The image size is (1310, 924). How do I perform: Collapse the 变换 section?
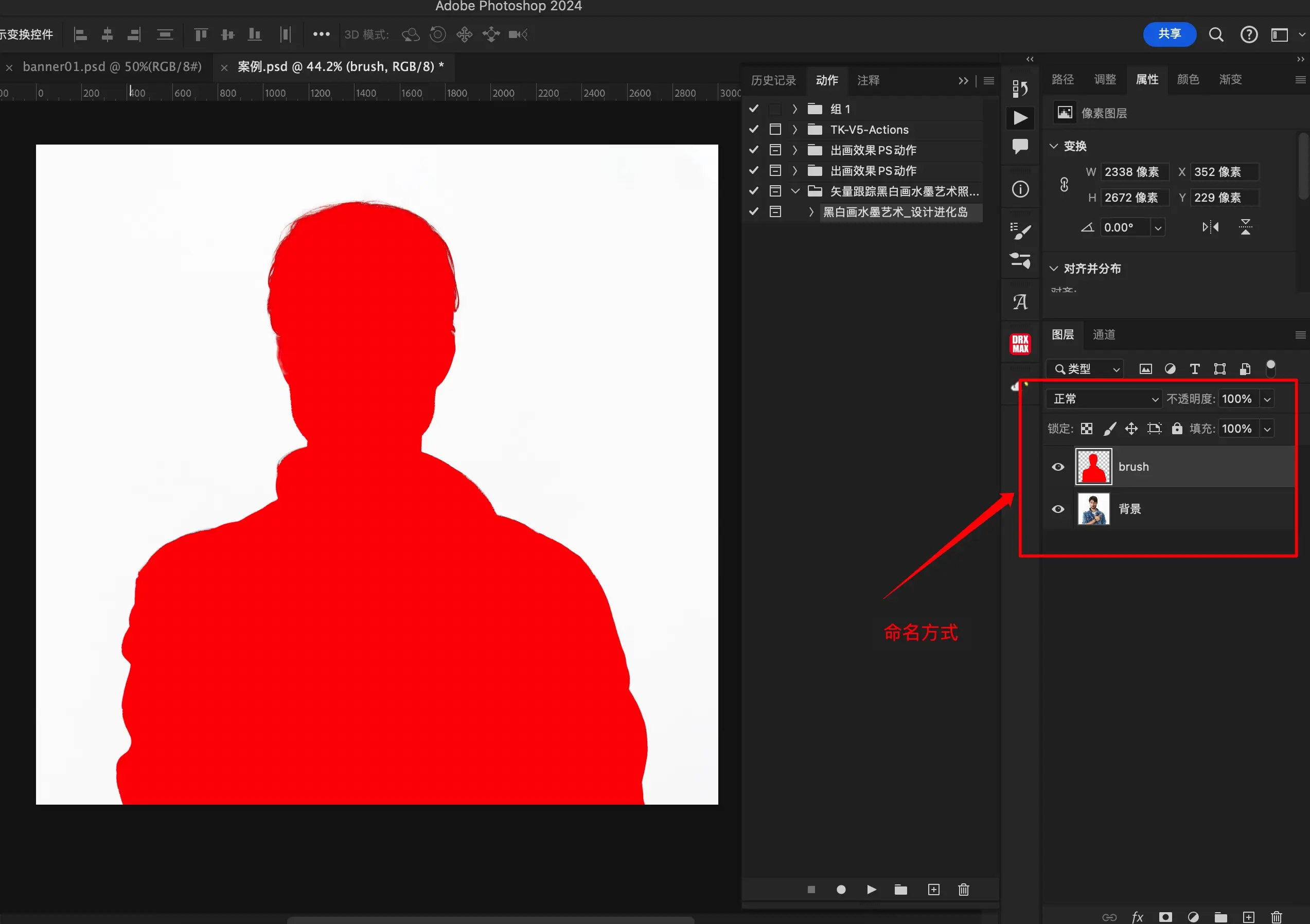click(x=1054, y=146)
